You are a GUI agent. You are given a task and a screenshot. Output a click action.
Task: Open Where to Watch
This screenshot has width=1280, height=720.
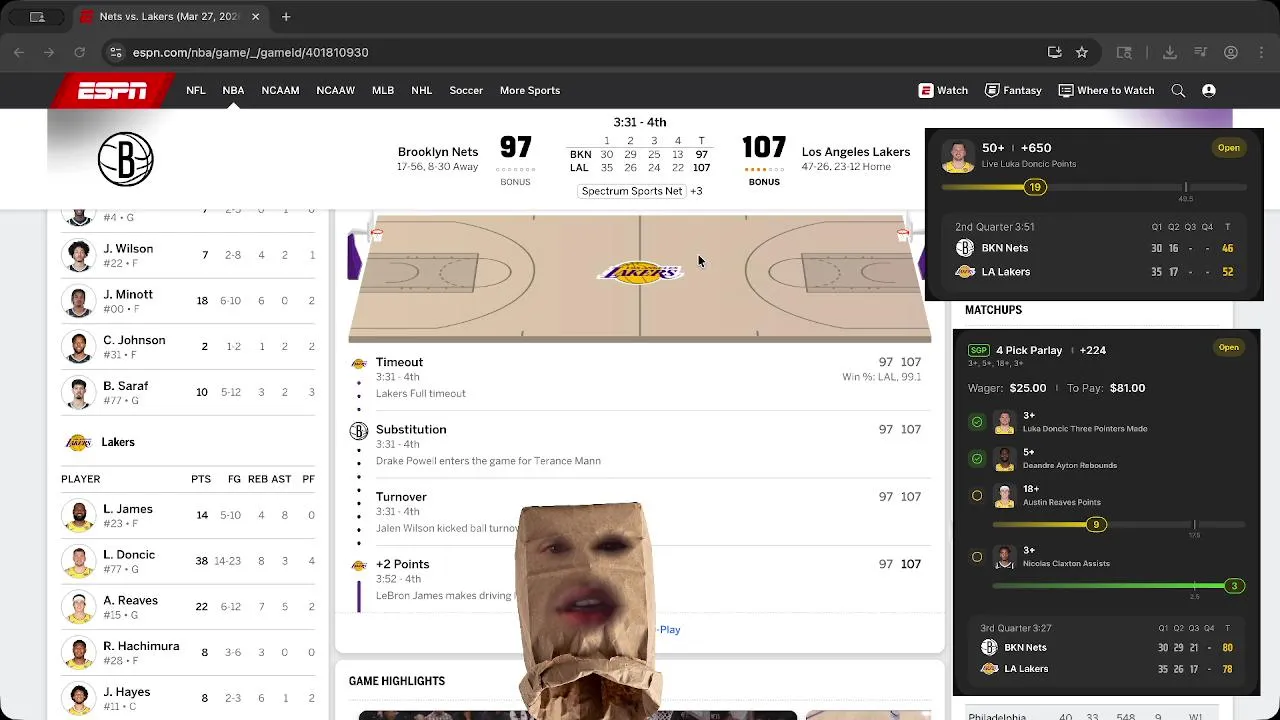coord(1106,90)
